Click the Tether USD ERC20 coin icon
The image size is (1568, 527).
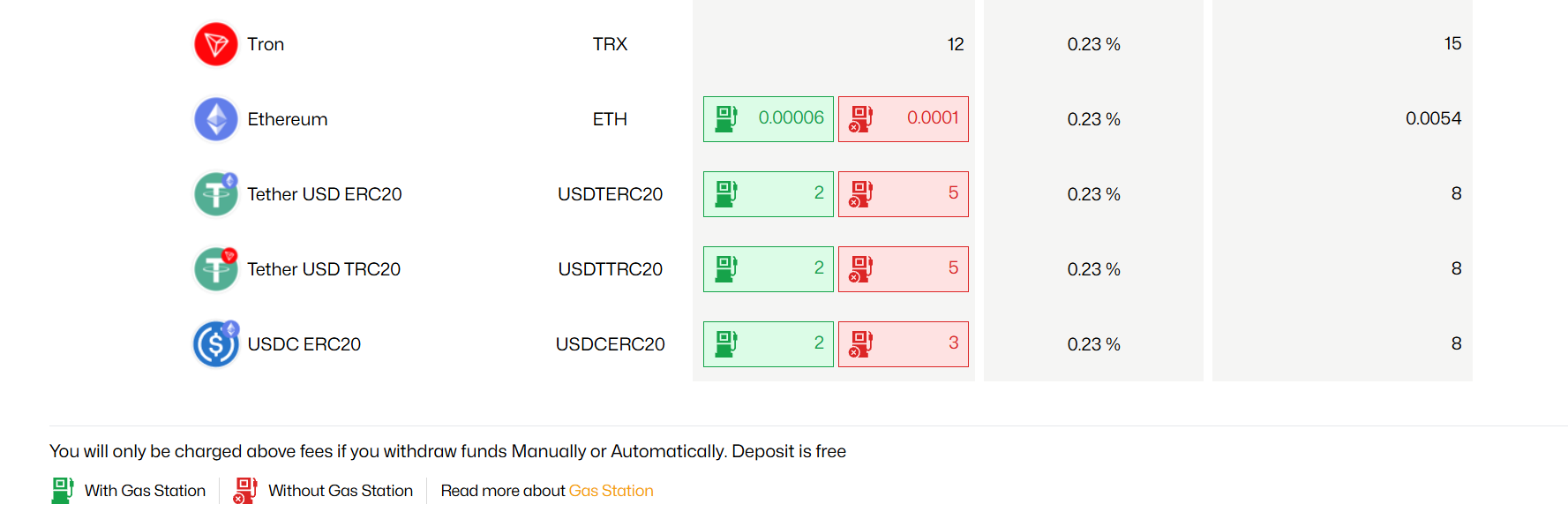coord(214,193)
